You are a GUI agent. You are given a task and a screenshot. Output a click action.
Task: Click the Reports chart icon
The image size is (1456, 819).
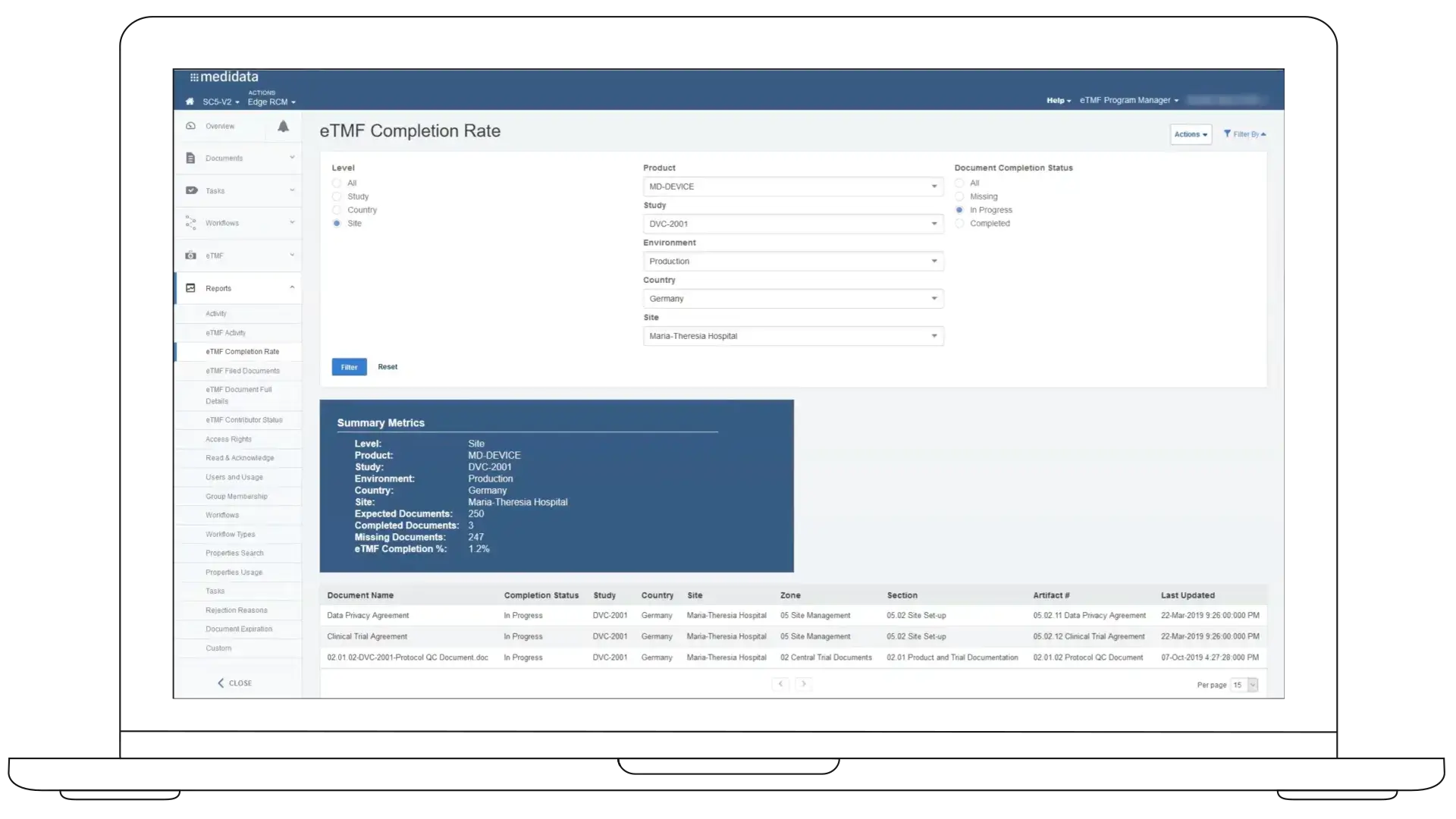[190, 288]
